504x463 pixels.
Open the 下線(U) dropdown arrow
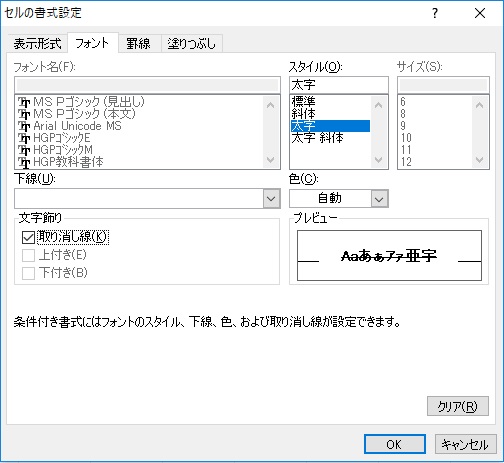271,199
